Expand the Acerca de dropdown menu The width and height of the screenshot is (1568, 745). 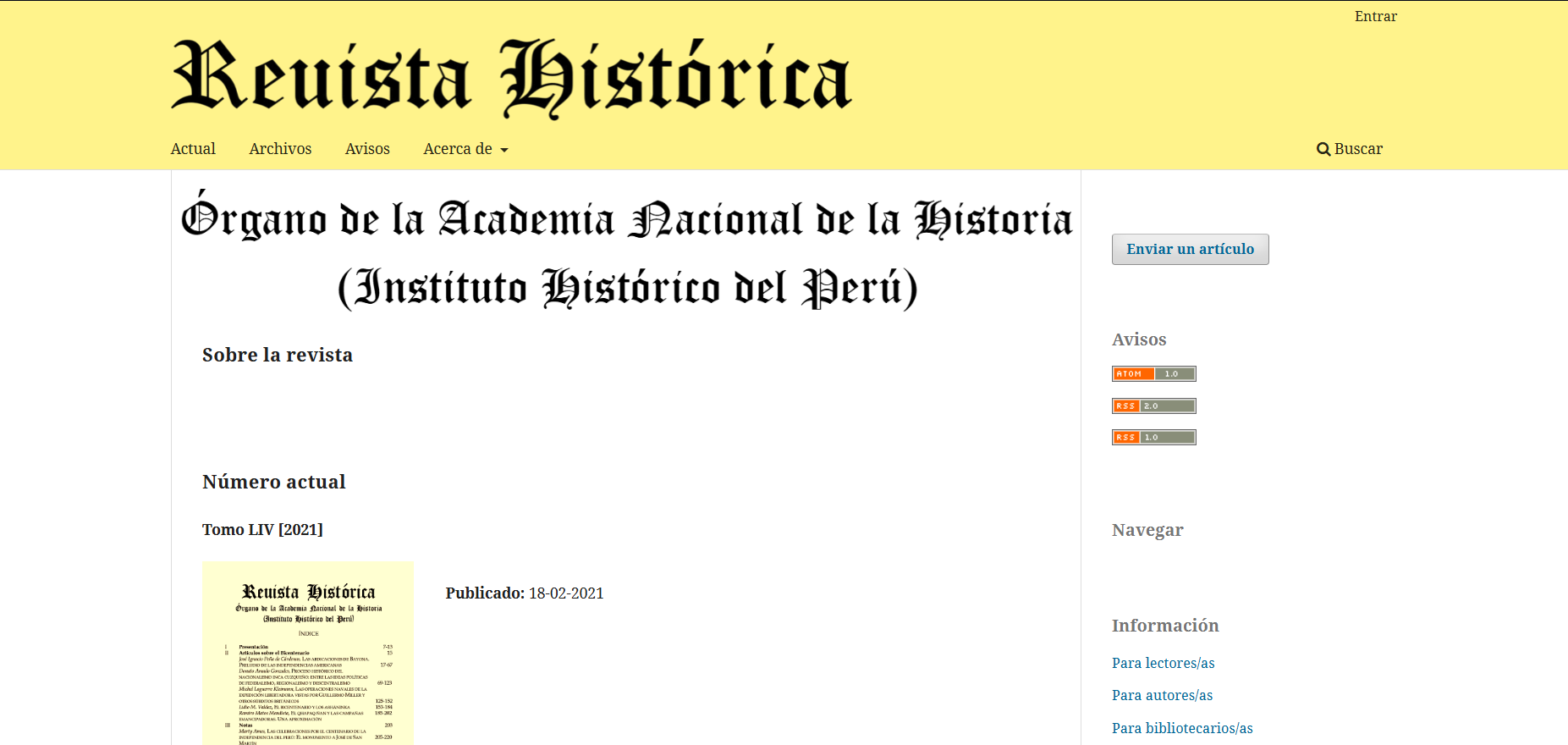coord(458,149)
